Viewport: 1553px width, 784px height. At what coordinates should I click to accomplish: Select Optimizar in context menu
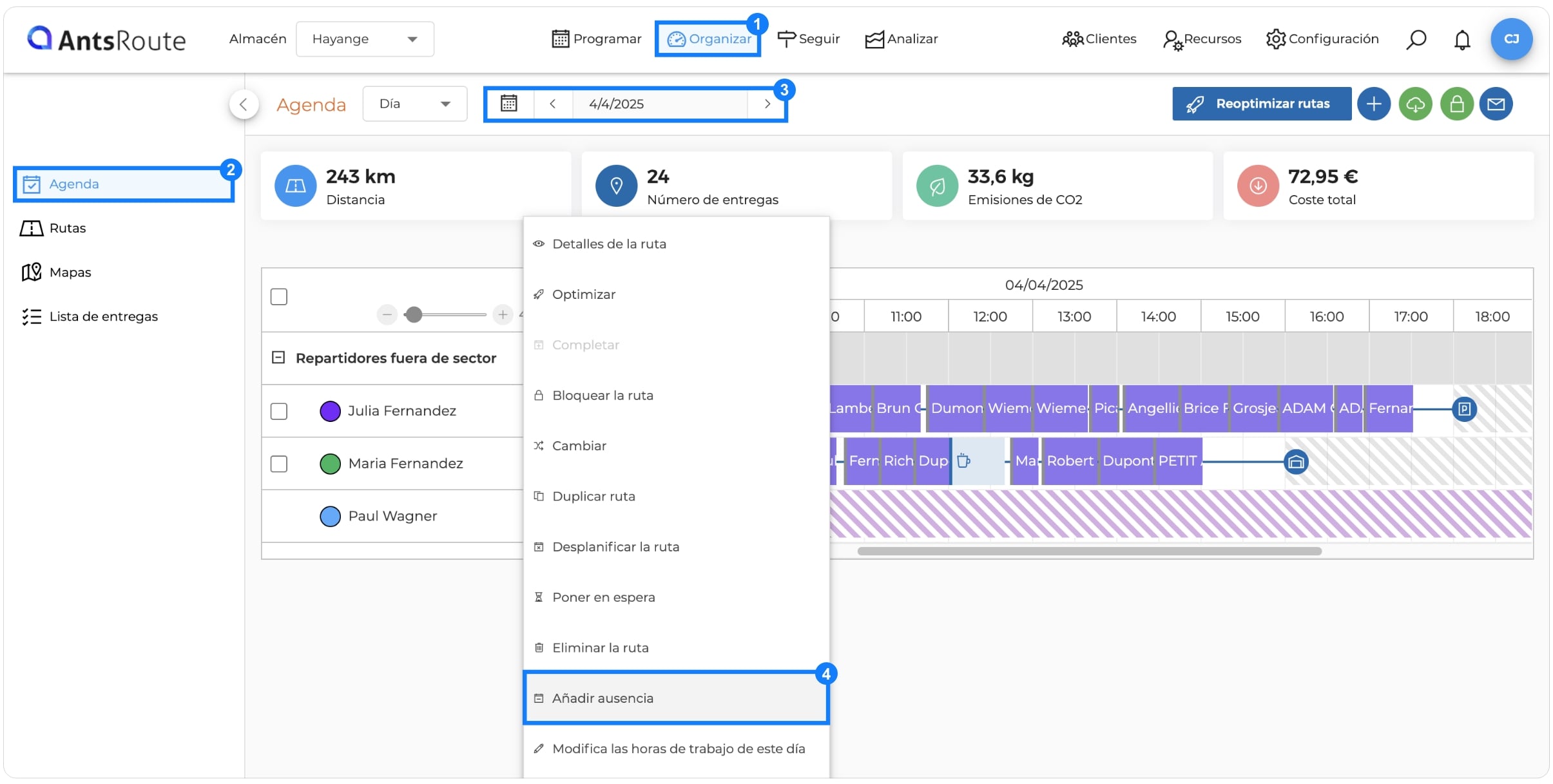[676, 294]
